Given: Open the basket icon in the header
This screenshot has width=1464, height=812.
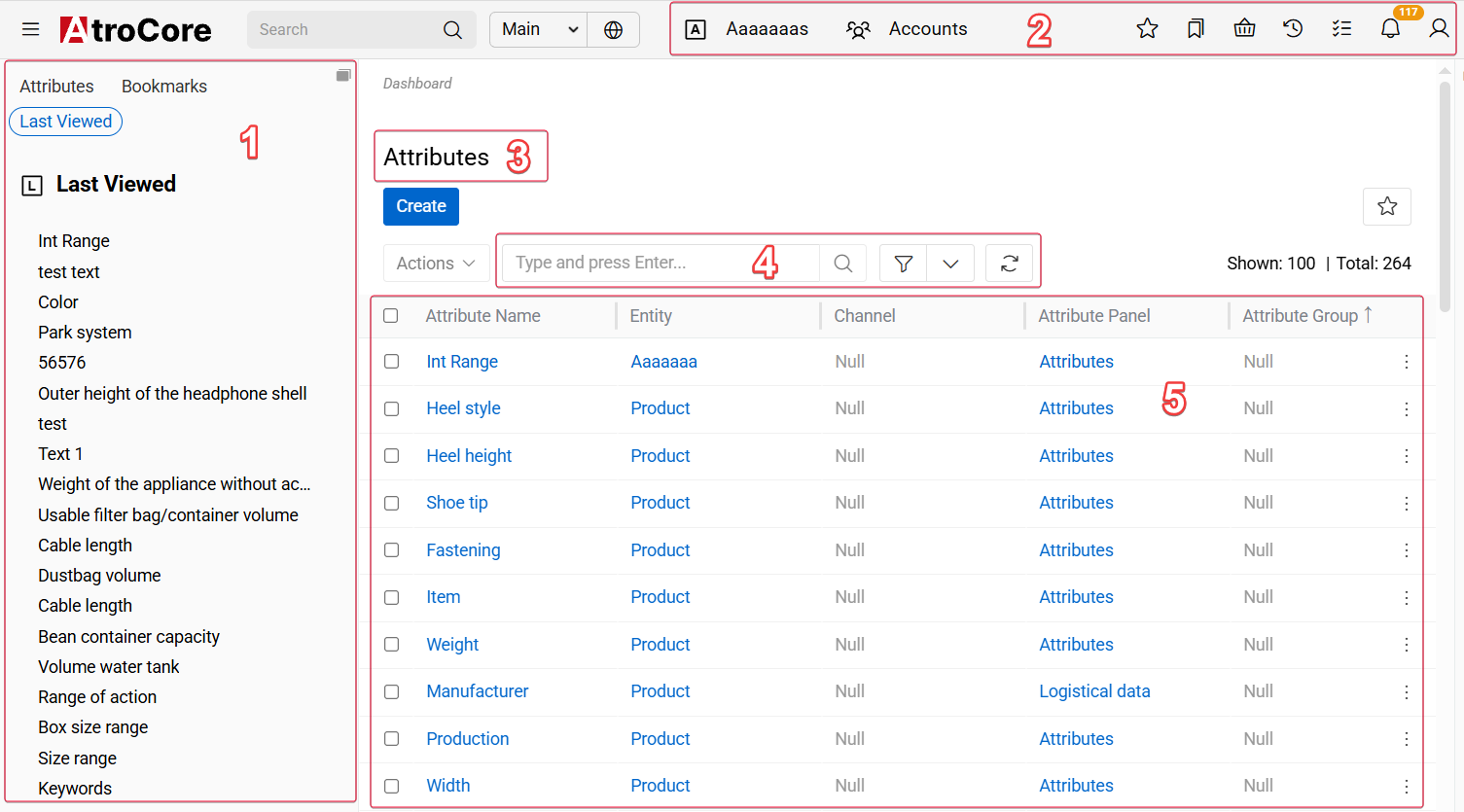Looking at the screenshot, I should (1243, 29).
